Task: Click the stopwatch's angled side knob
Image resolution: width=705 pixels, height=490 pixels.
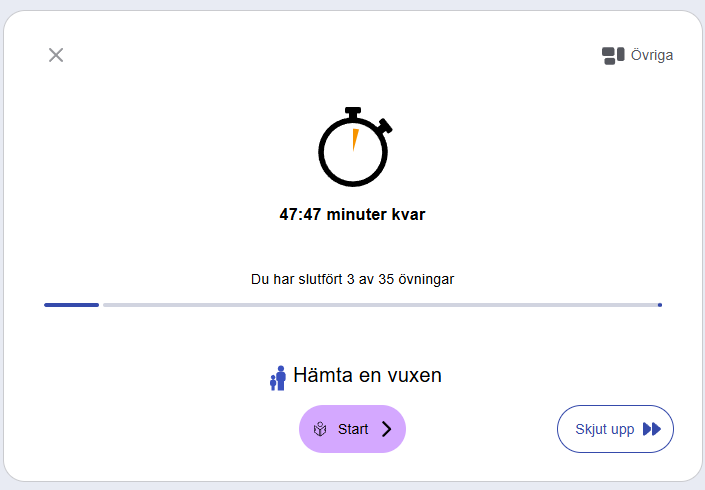Action: pos(385,125)
